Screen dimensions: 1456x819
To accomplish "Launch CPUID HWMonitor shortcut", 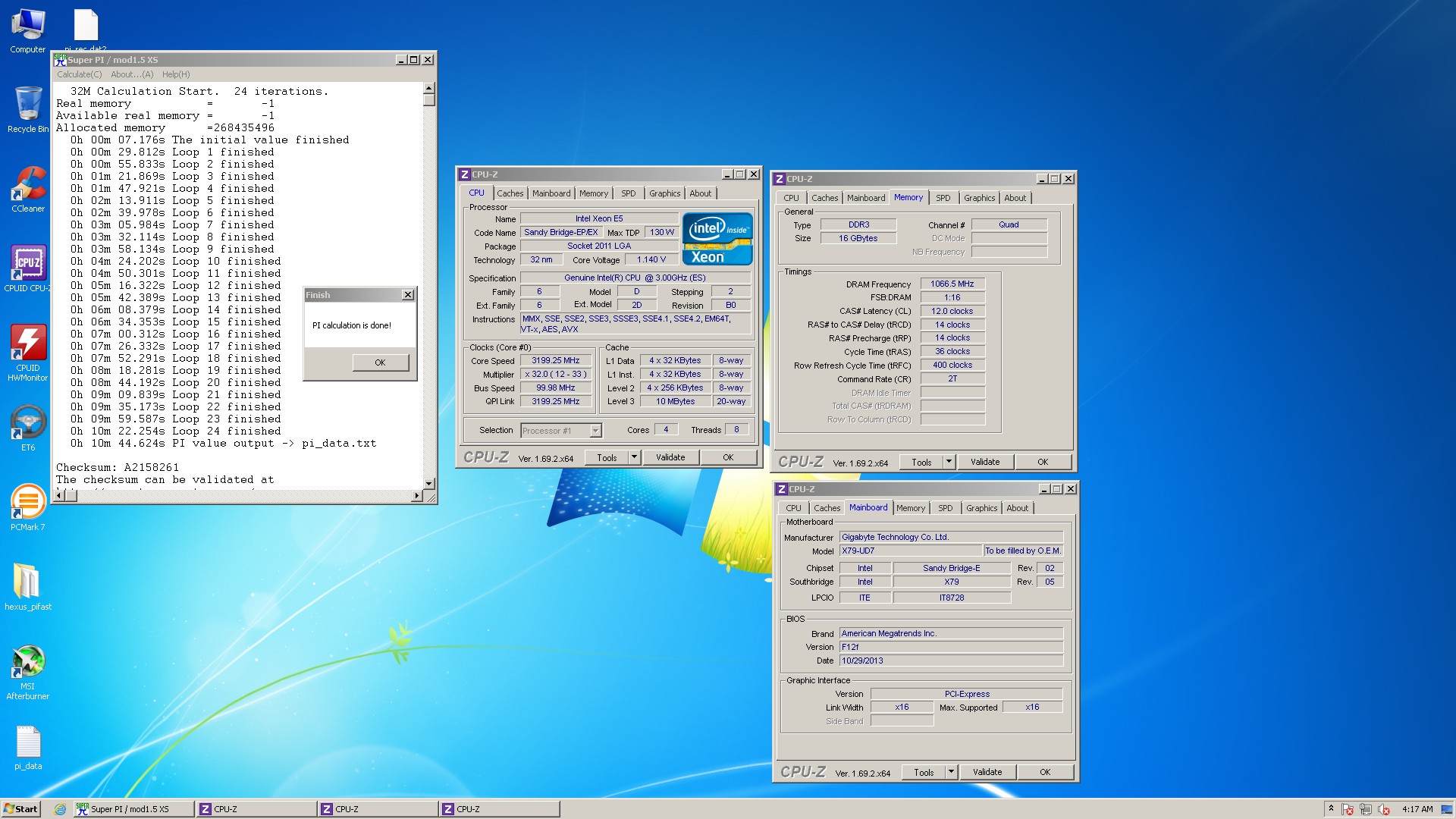I will pyautogui.click(x=27, y=353).
